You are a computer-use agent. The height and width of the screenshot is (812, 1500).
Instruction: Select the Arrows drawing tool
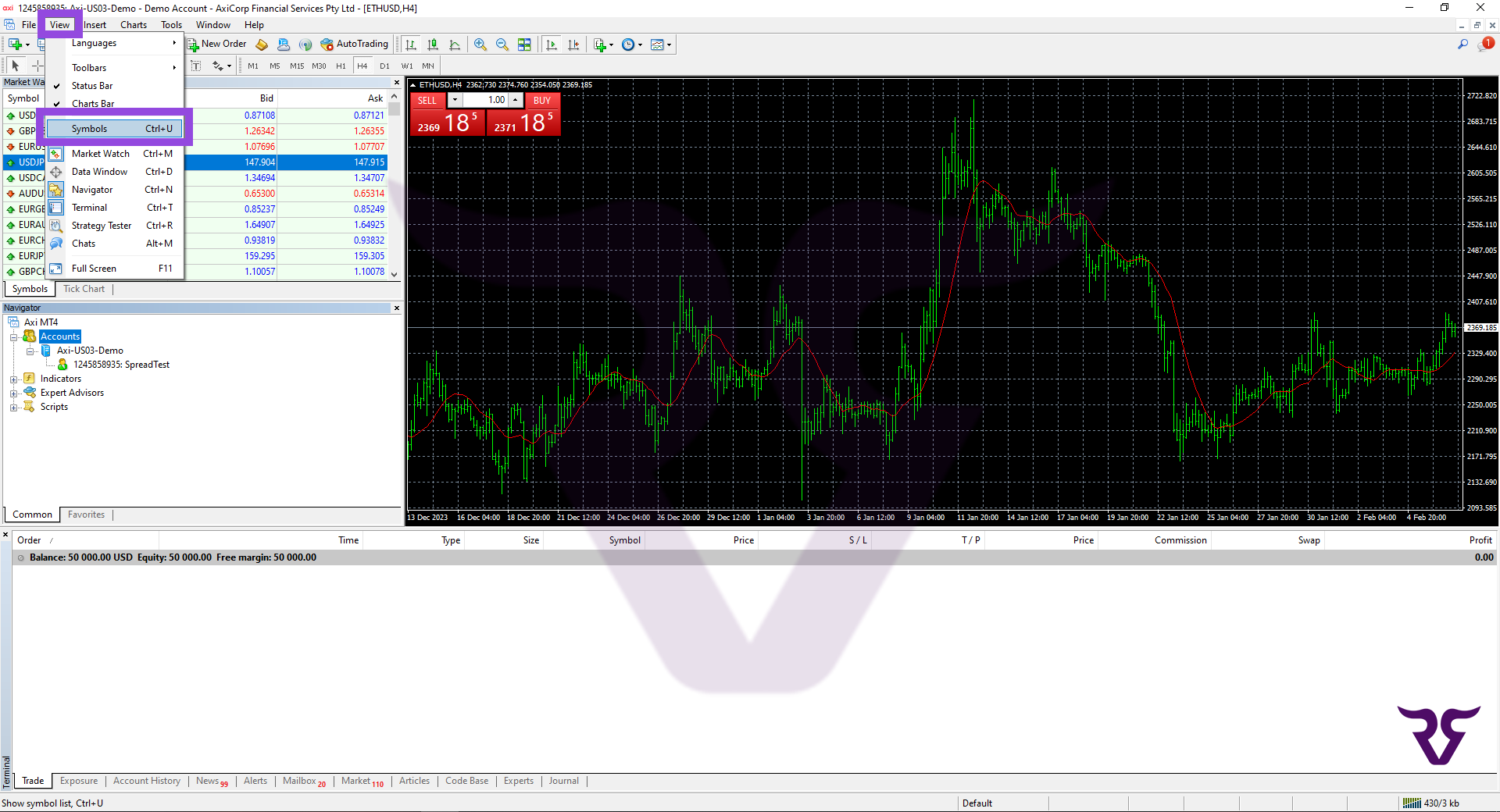[218, 66]
